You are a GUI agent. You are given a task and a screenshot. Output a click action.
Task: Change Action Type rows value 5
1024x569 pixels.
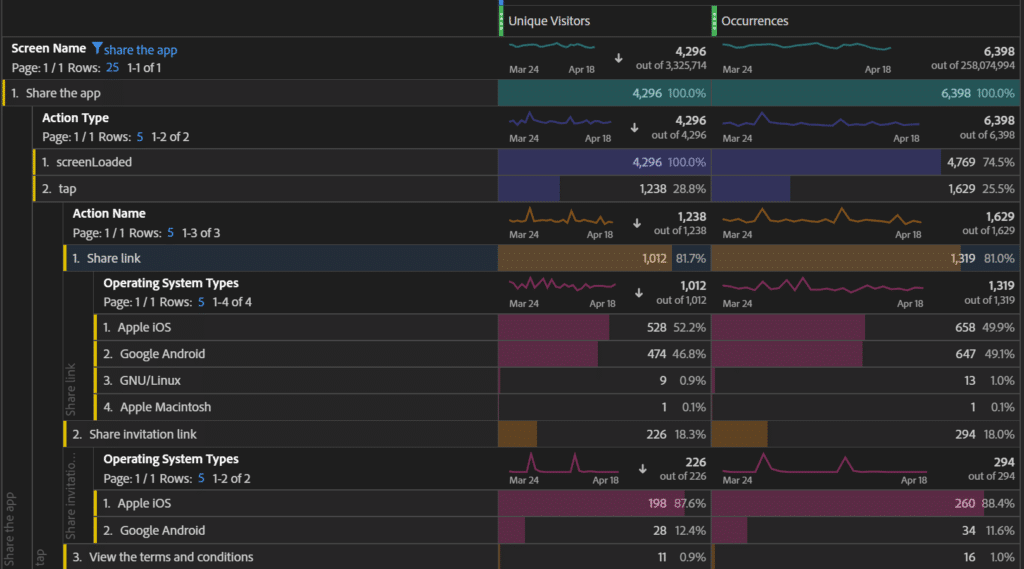coord(140,137)
